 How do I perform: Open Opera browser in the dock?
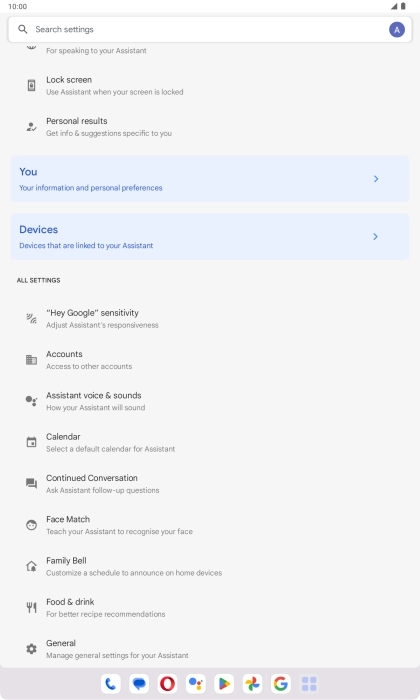[167, 683]
